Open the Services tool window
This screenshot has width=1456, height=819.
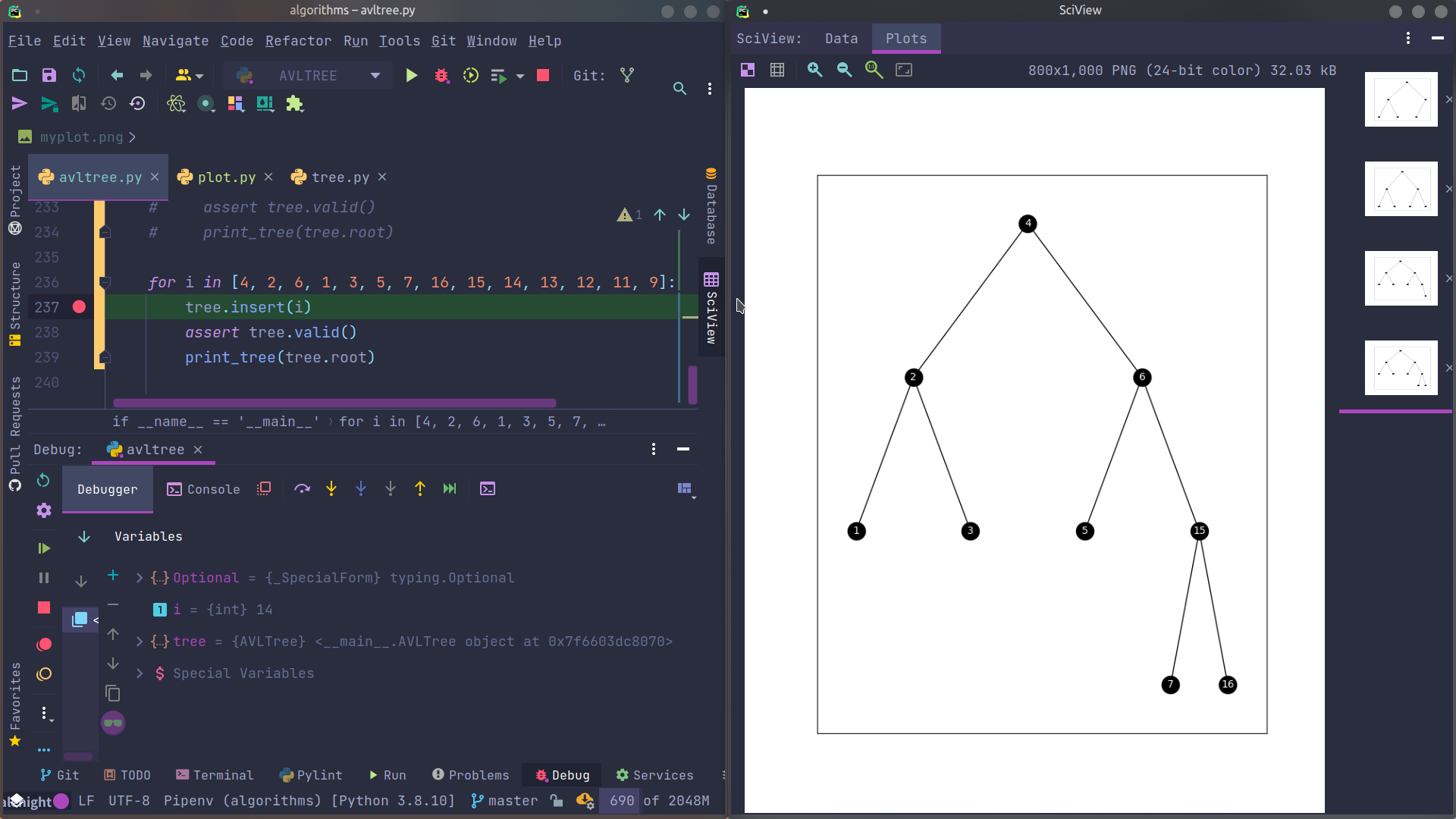(654, 775)
